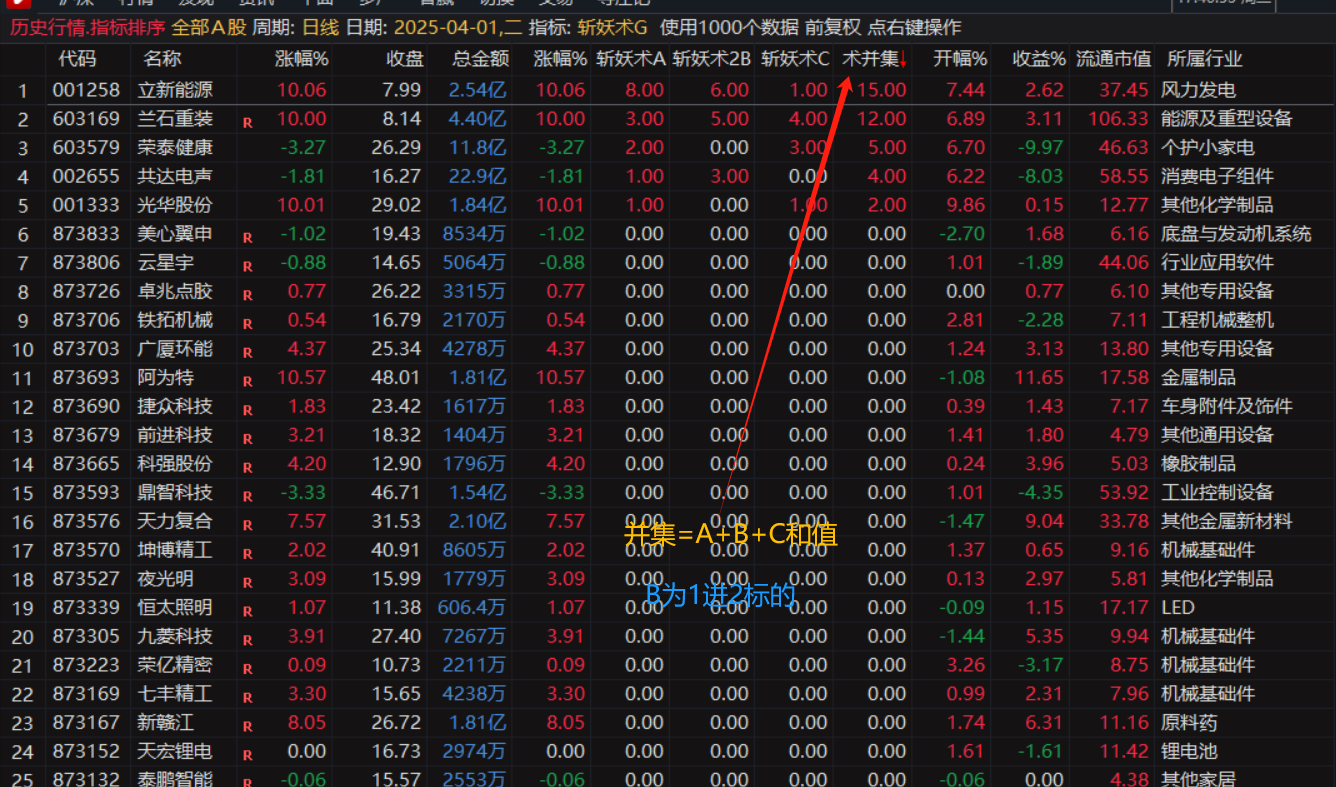Sort by the 流通市值 column header

click(x=1112, y=59)
